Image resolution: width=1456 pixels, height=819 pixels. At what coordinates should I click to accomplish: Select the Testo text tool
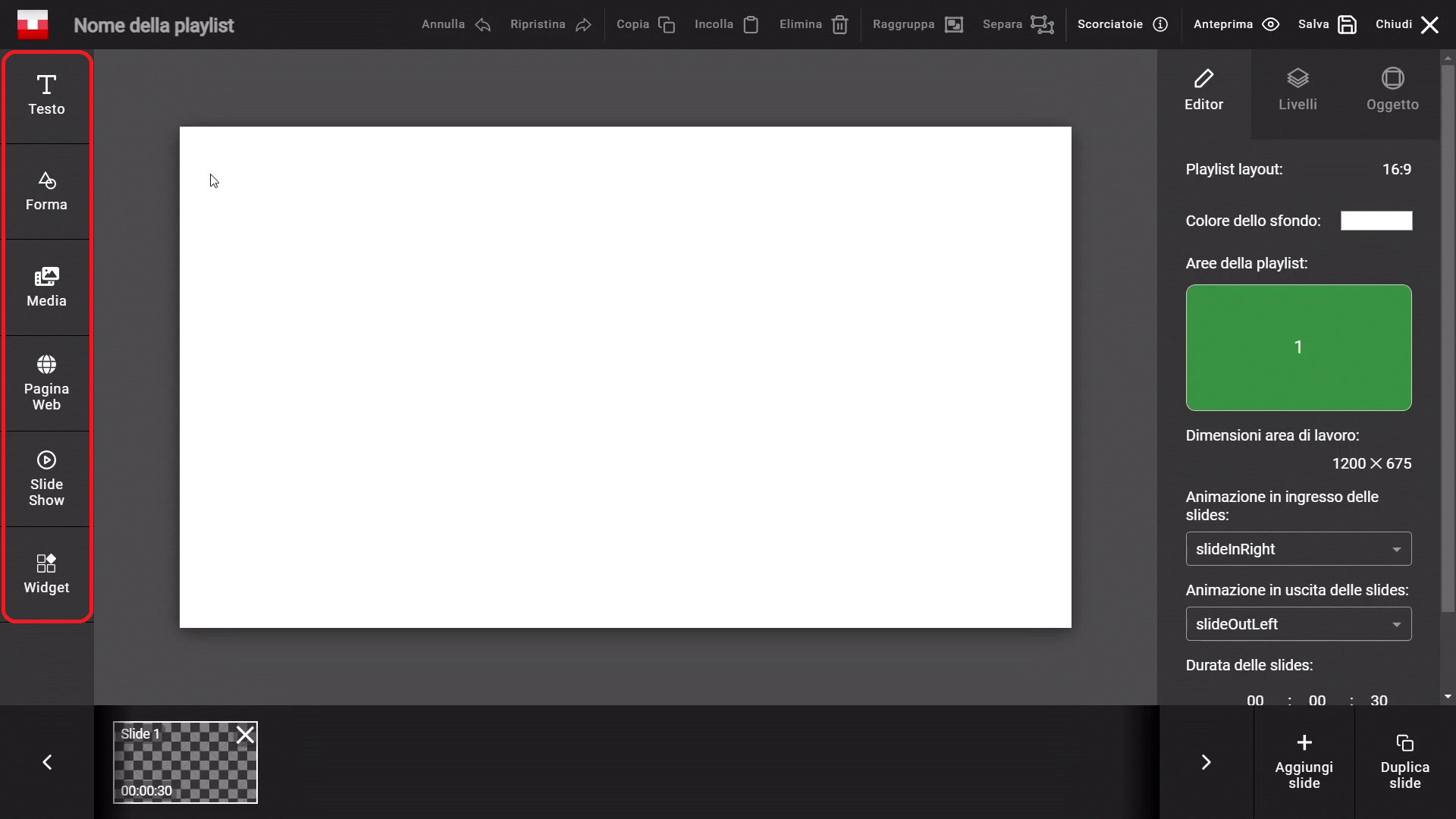pyautogui.click(x=46, y=96)
